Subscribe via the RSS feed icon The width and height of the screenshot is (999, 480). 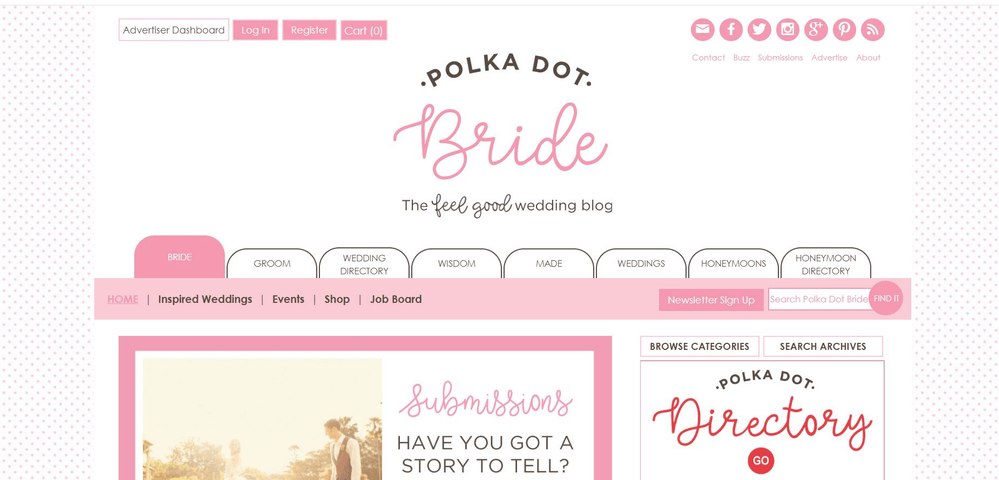click(872, 29)
